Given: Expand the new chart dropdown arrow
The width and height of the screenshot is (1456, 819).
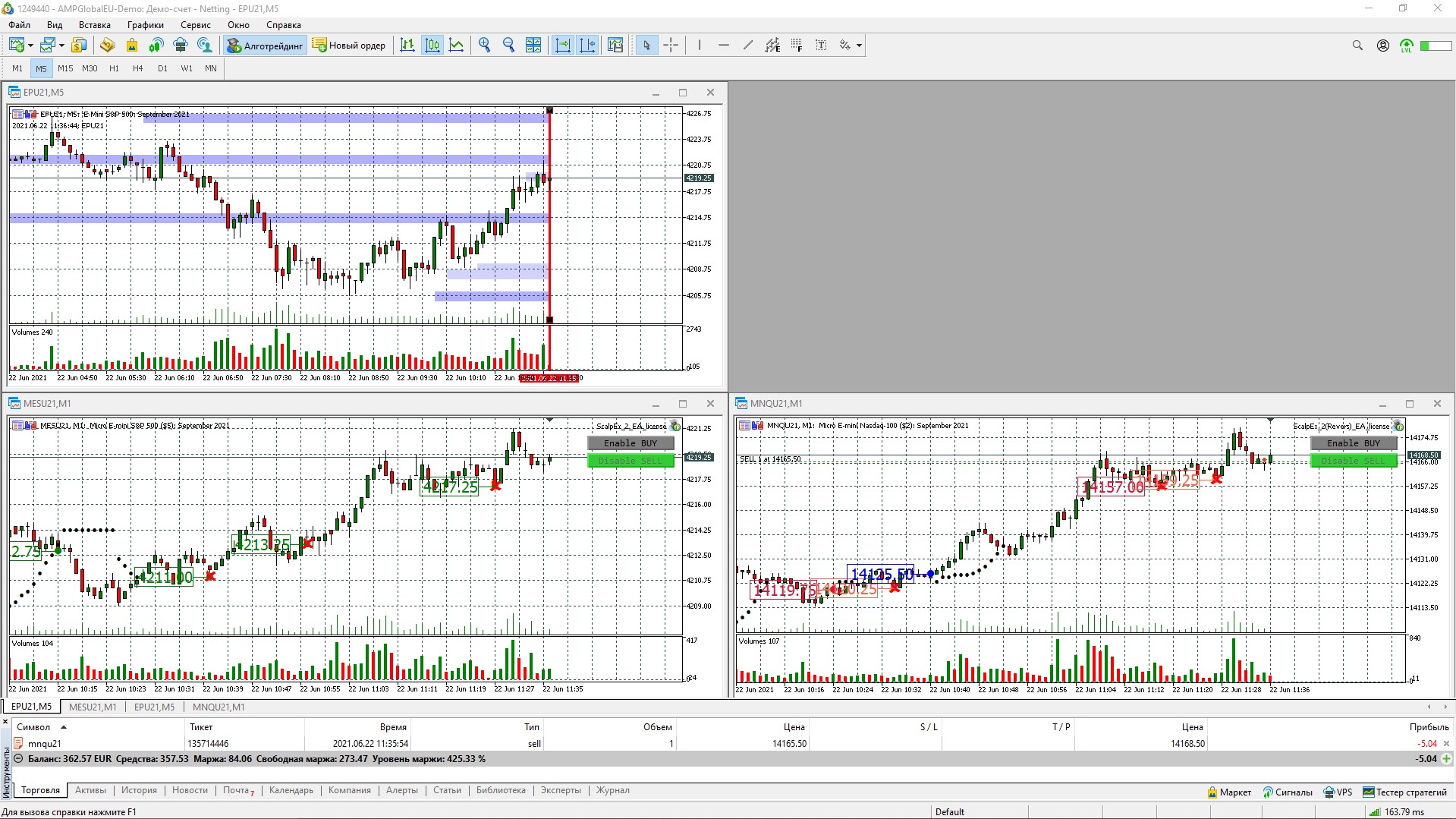Looking at the screenshot, I should 30,46.
